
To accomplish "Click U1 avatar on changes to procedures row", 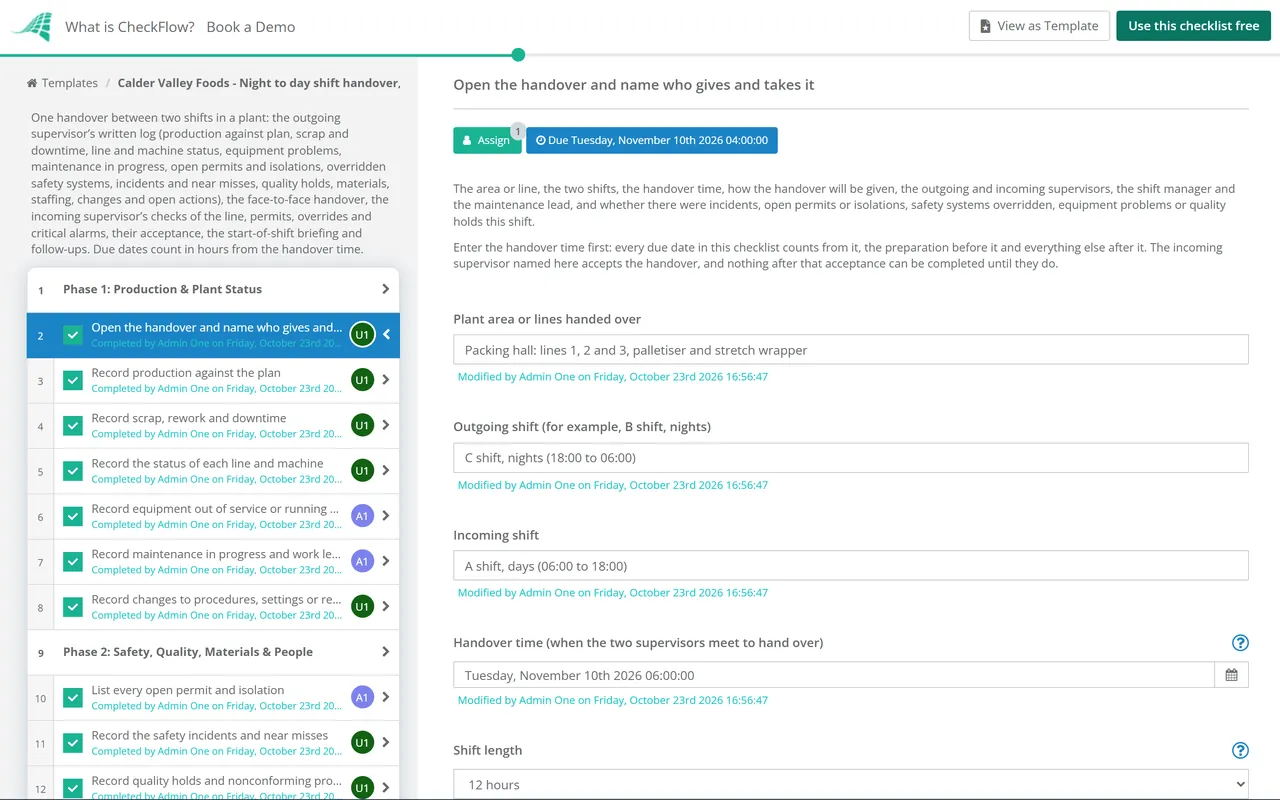I will [x=362, y=606].
